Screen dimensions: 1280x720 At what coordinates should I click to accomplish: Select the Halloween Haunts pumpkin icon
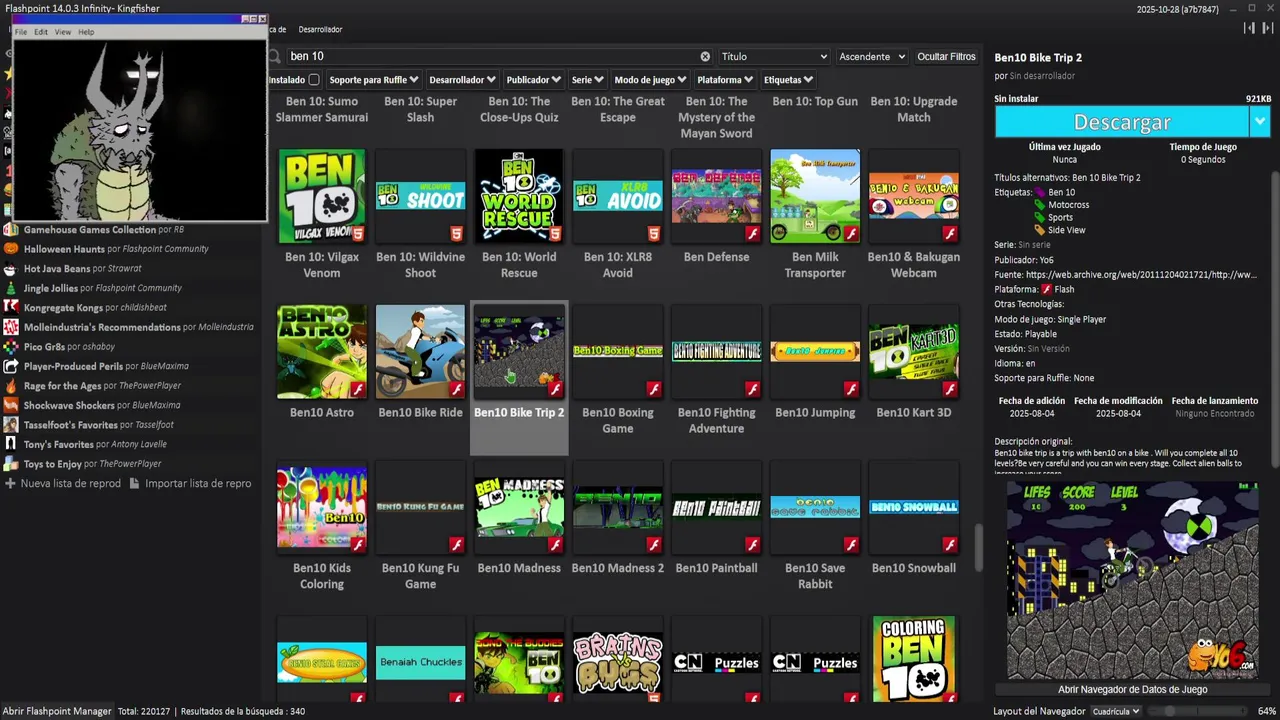11,249
